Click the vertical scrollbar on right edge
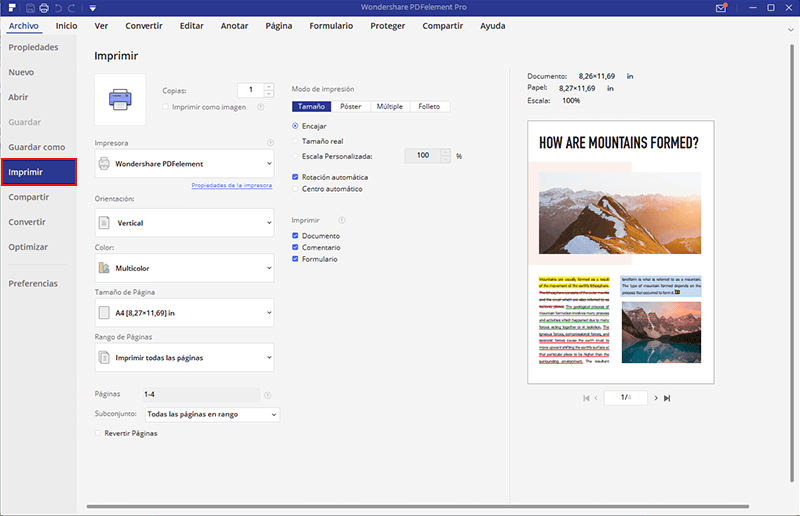Viewport: 800px width, 516px height. pyautogui.click(x=792, y=263)
